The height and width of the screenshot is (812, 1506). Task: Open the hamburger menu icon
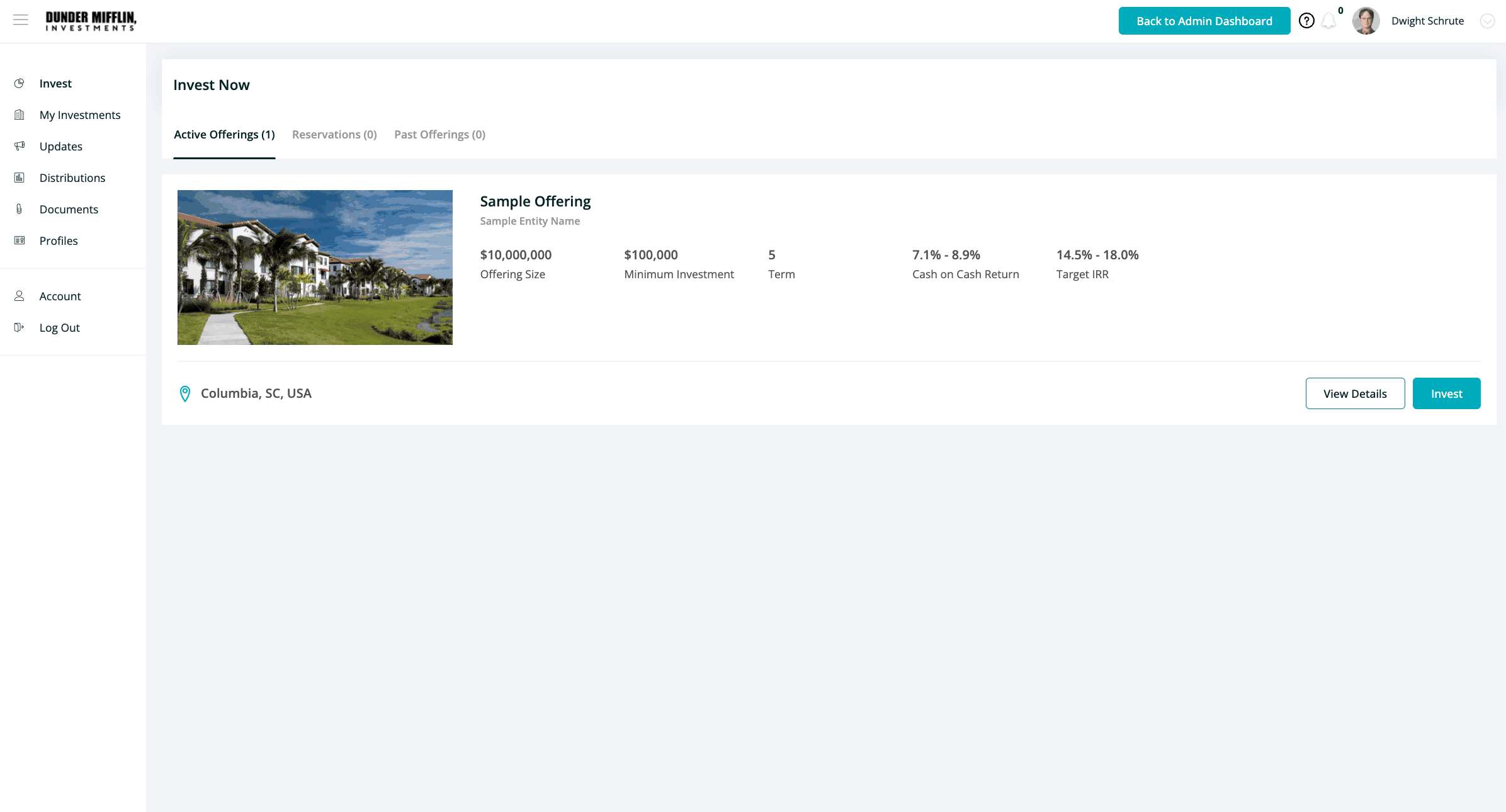[x=21, y=19]
